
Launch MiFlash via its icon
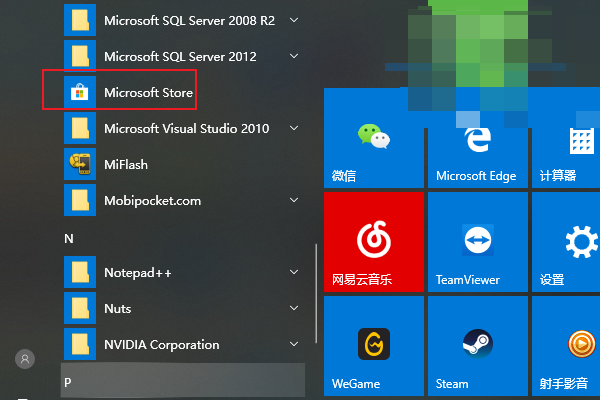point(80,164)
